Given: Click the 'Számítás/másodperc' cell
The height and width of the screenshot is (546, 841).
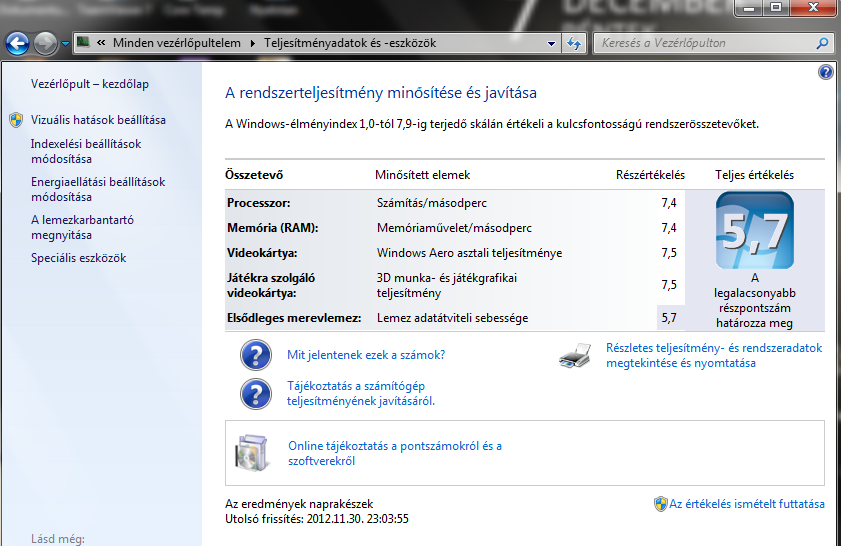Looking at the screenshot, I should coord(432,203).
